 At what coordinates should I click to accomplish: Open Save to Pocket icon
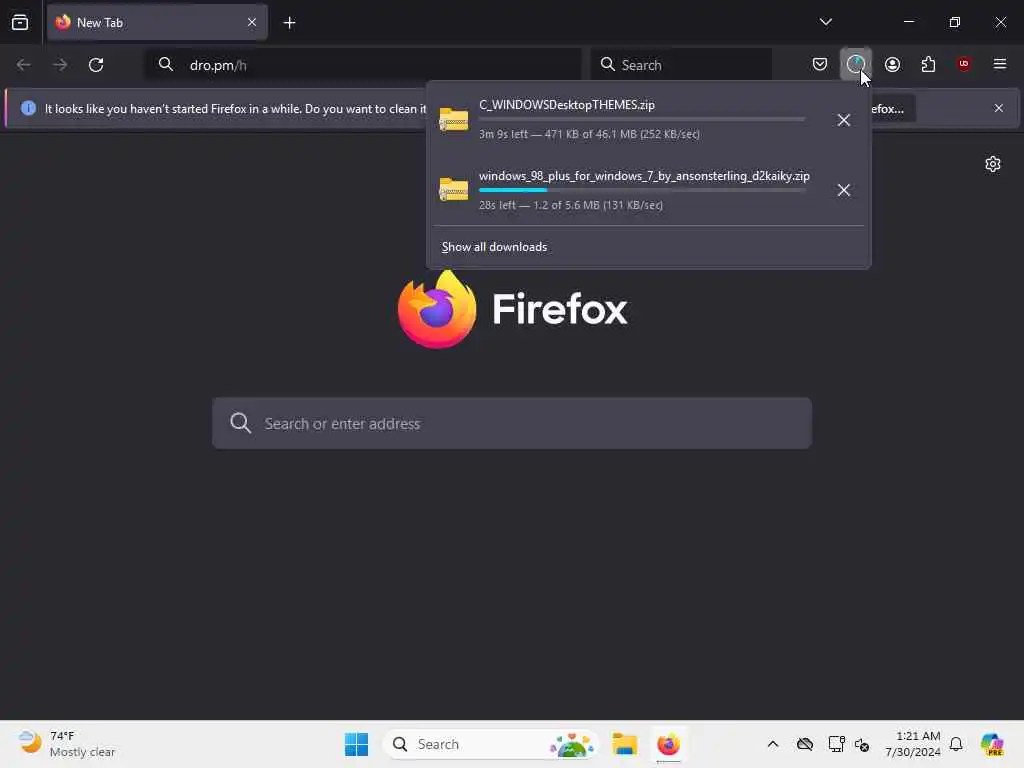(x=820, y=64)
